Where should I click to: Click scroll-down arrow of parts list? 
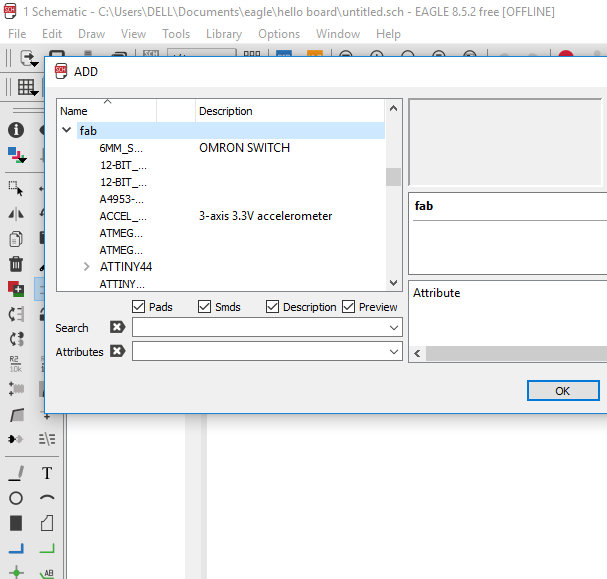393,283
